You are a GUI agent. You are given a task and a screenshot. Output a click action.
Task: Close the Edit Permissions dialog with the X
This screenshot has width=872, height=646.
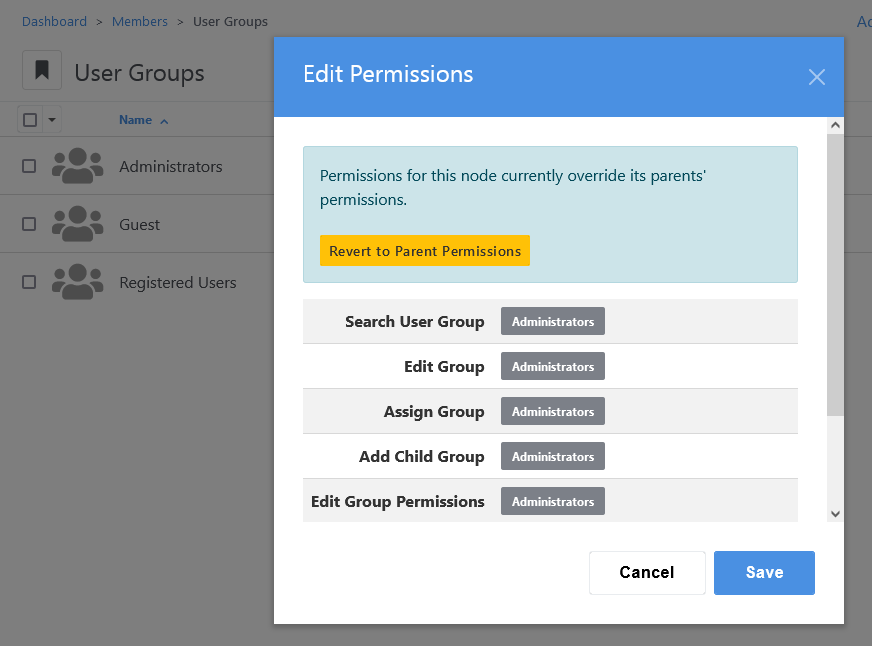pos(817,77)
